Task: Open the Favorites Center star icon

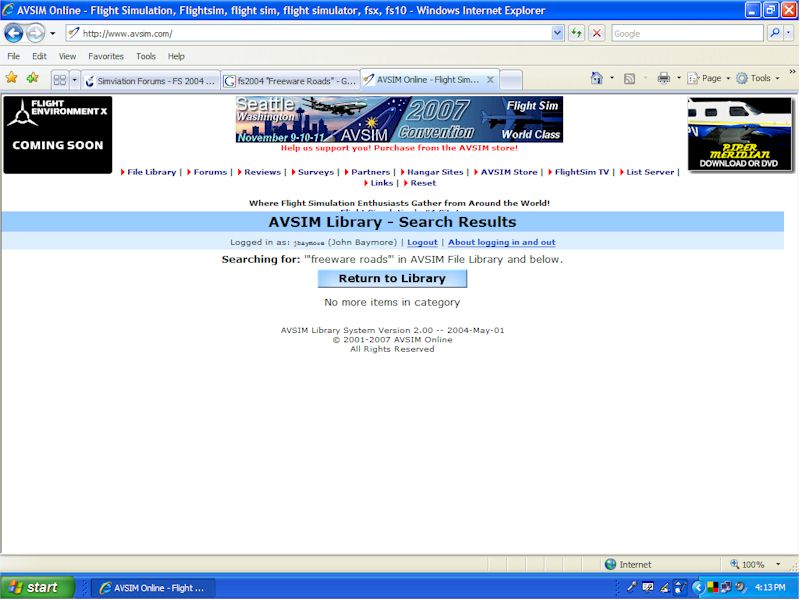Action: (x=12, y=78)
